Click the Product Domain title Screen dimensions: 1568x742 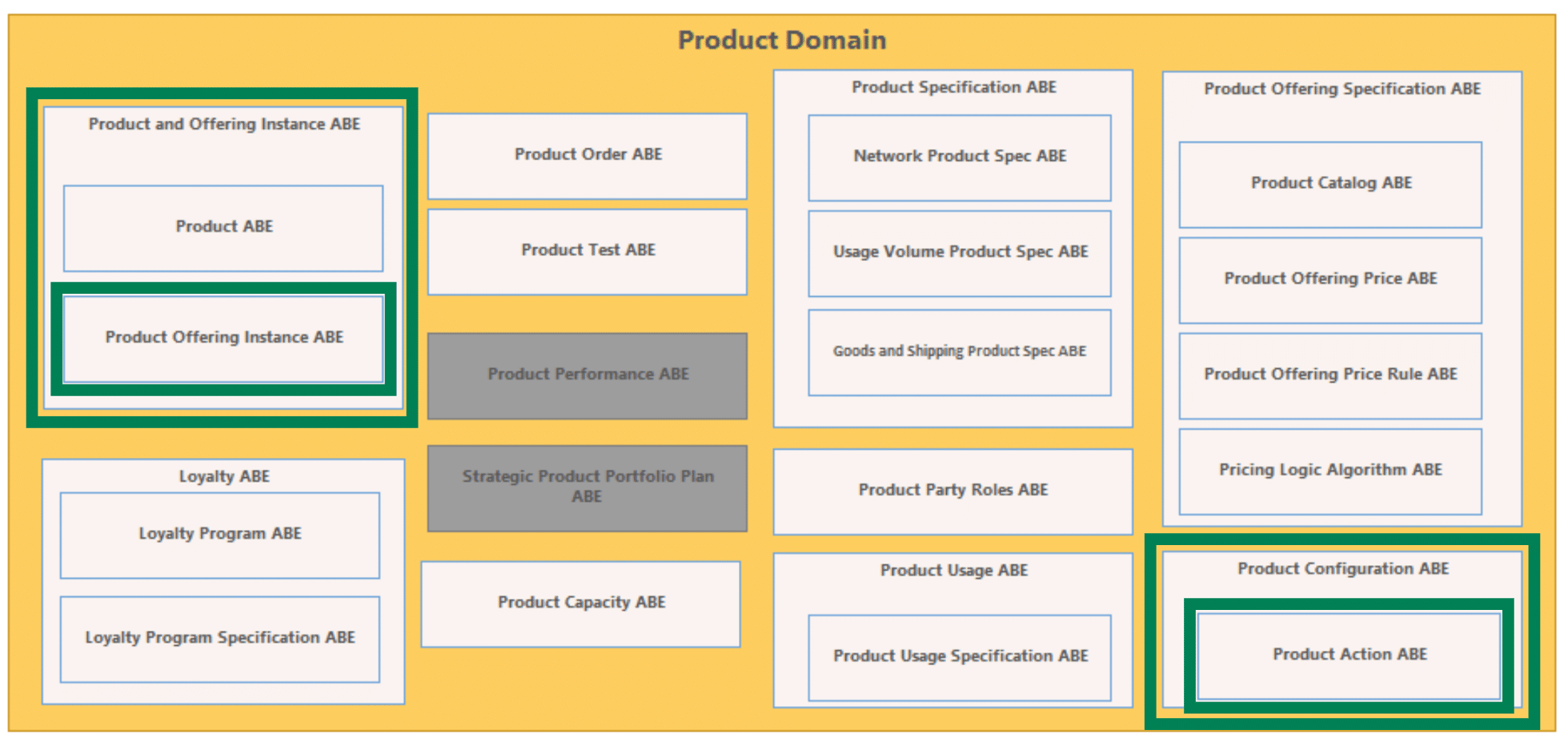(x=782, y=40)
